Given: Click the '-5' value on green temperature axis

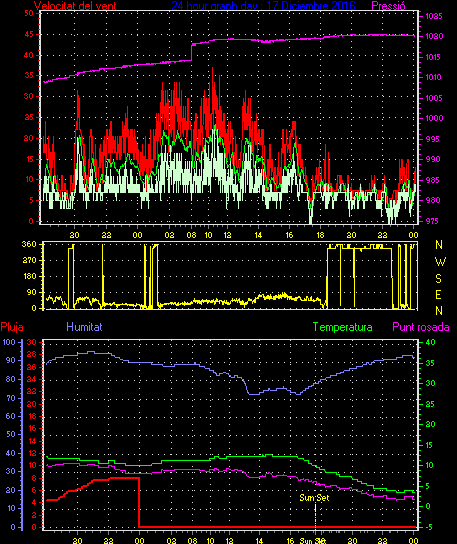Looking at the screenshot, I should coord(429,527).
